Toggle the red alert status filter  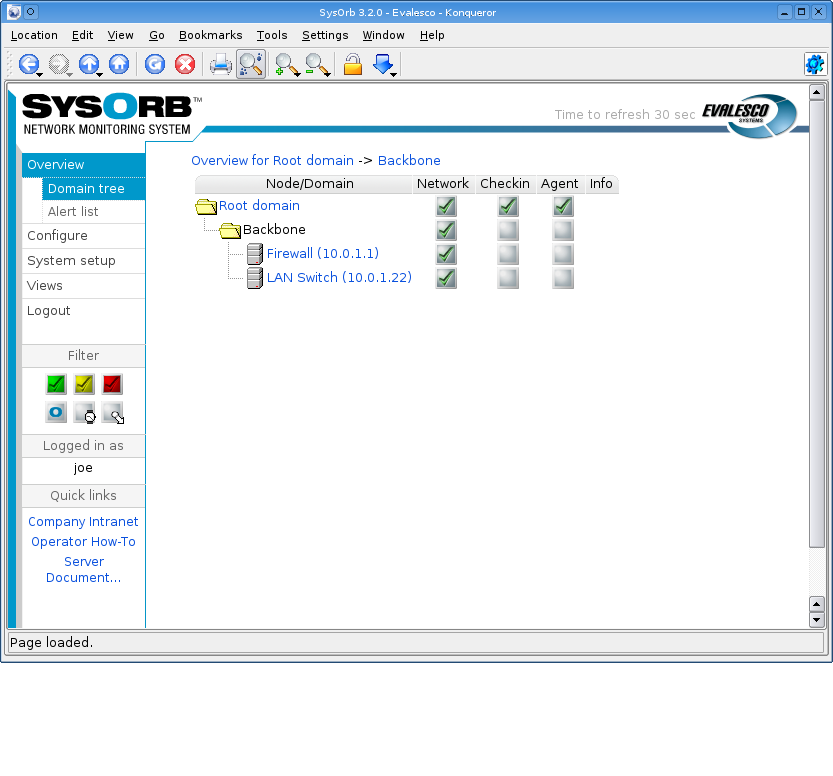coord(112,384)
